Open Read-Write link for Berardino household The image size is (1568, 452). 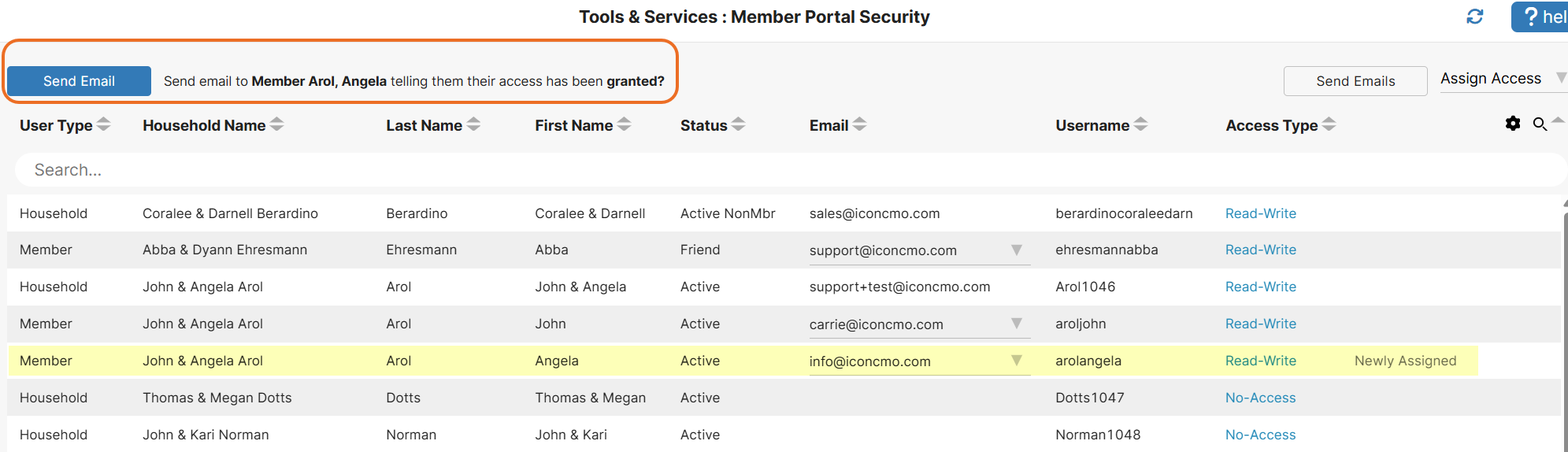pos(1260,213)
